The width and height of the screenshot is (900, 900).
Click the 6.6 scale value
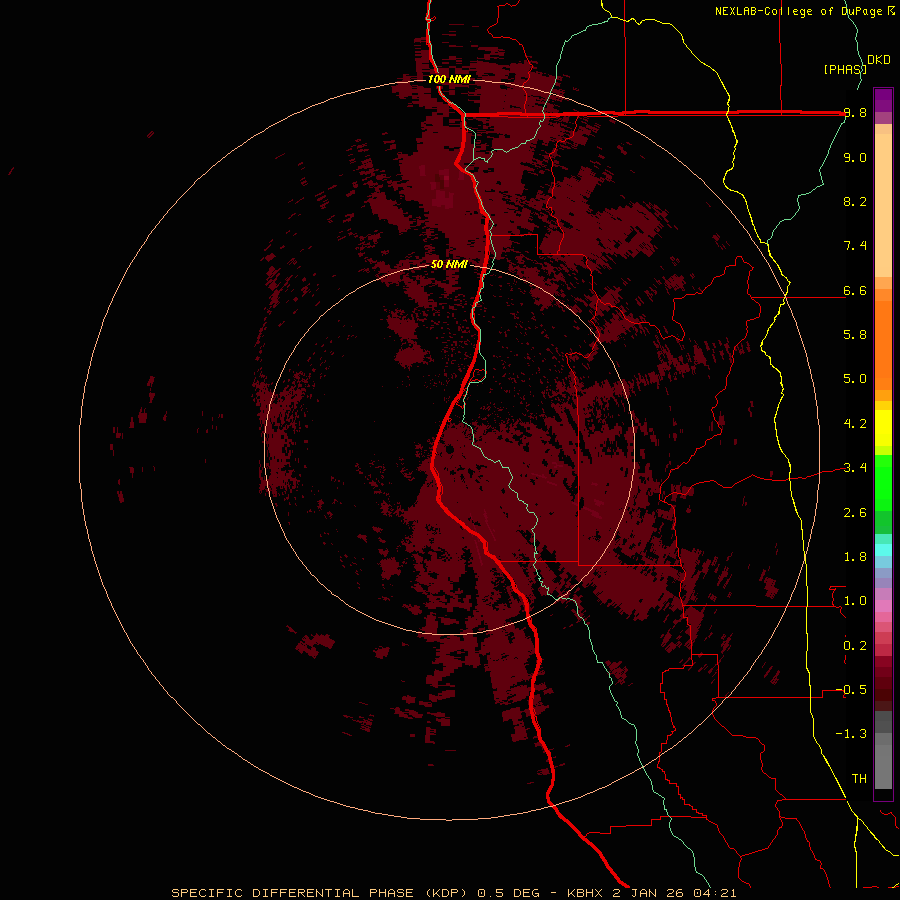[855, 290]
